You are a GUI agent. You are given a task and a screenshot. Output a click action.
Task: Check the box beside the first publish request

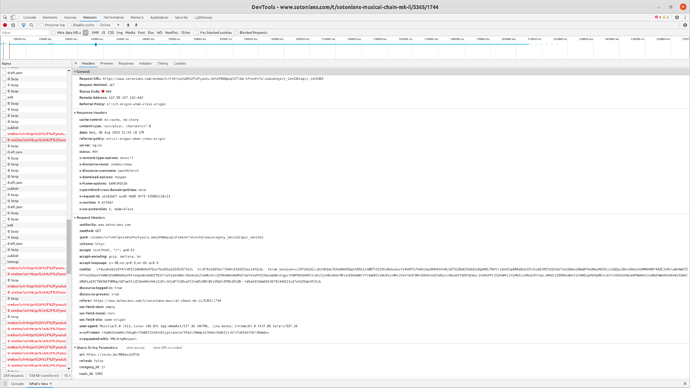(x=4, y=128)
